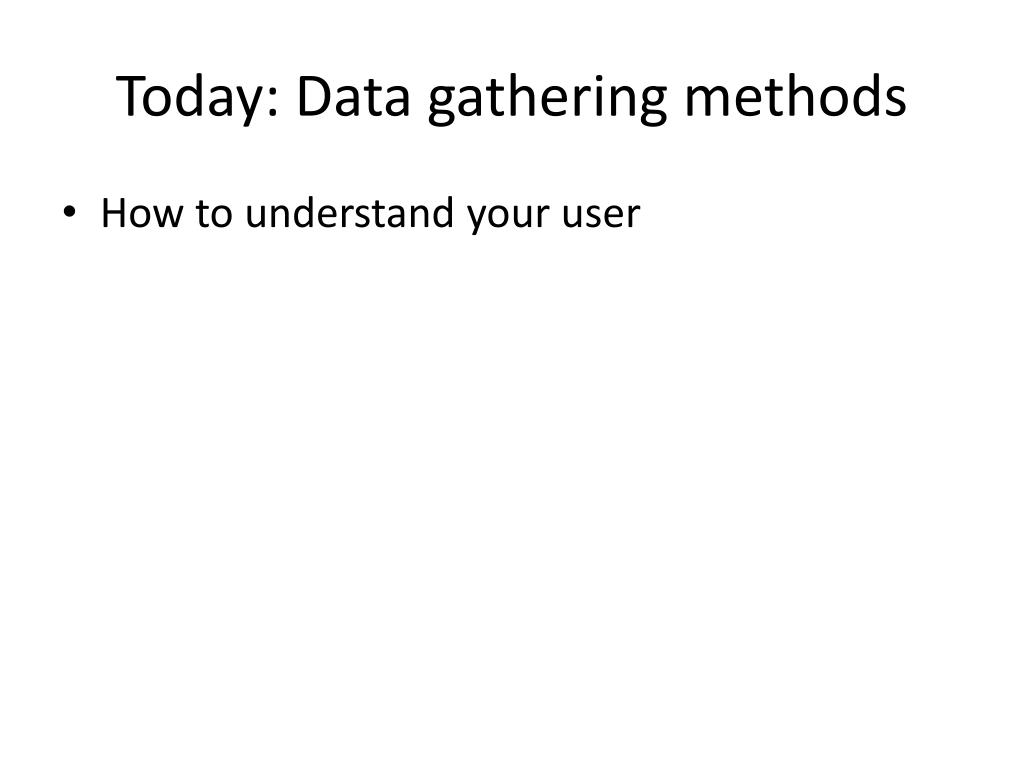Click the capital "H" in "How"
The width and height of the screenshot is (1024, 768).
click(x=115, y=213)
